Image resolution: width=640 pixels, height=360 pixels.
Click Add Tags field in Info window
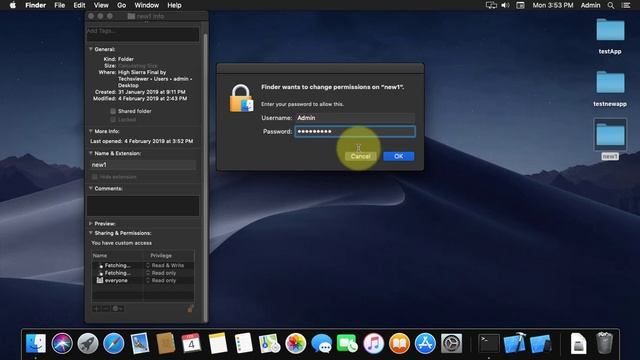143,34
